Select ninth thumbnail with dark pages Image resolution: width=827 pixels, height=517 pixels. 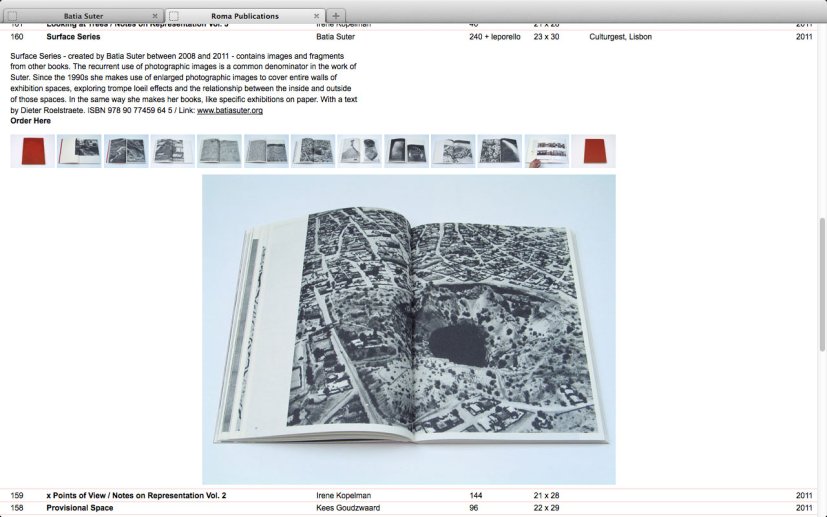[x=407, y=151]
